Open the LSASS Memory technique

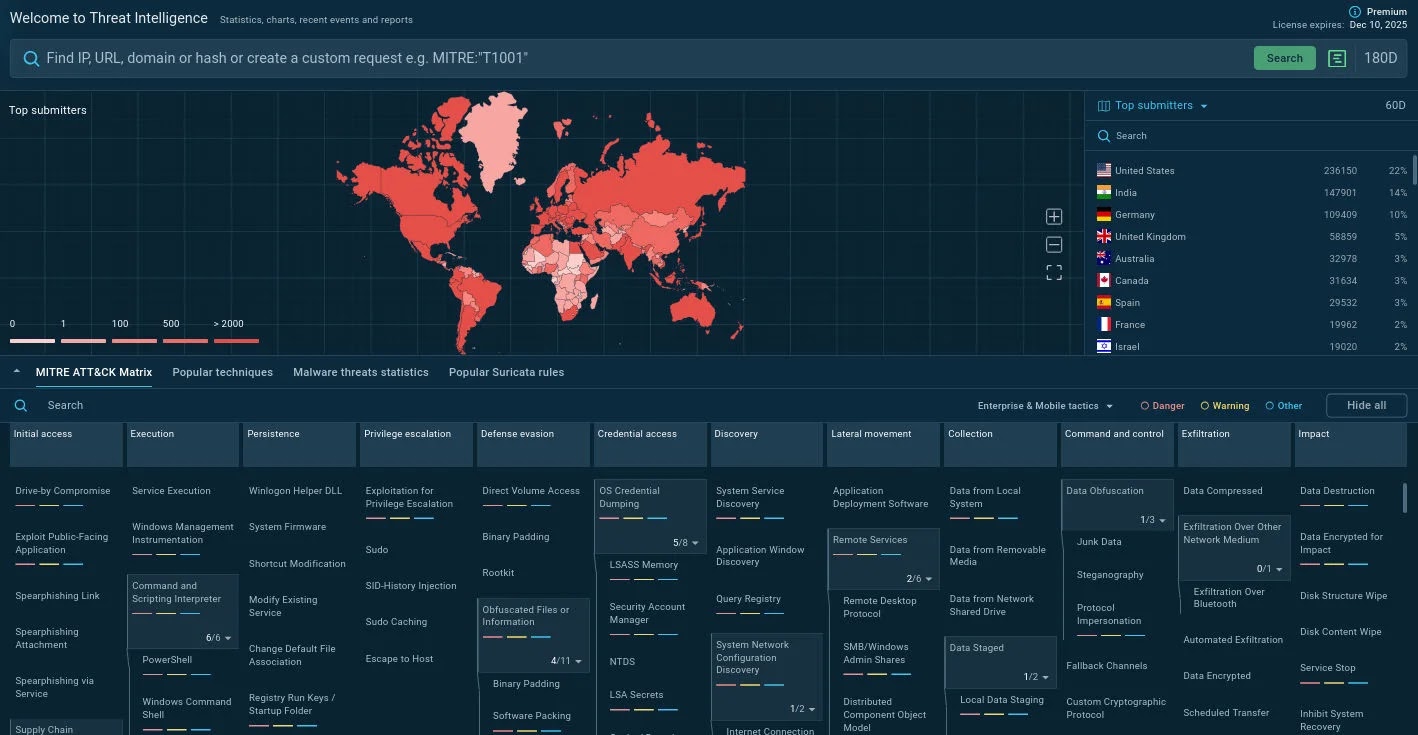[644, 565]
